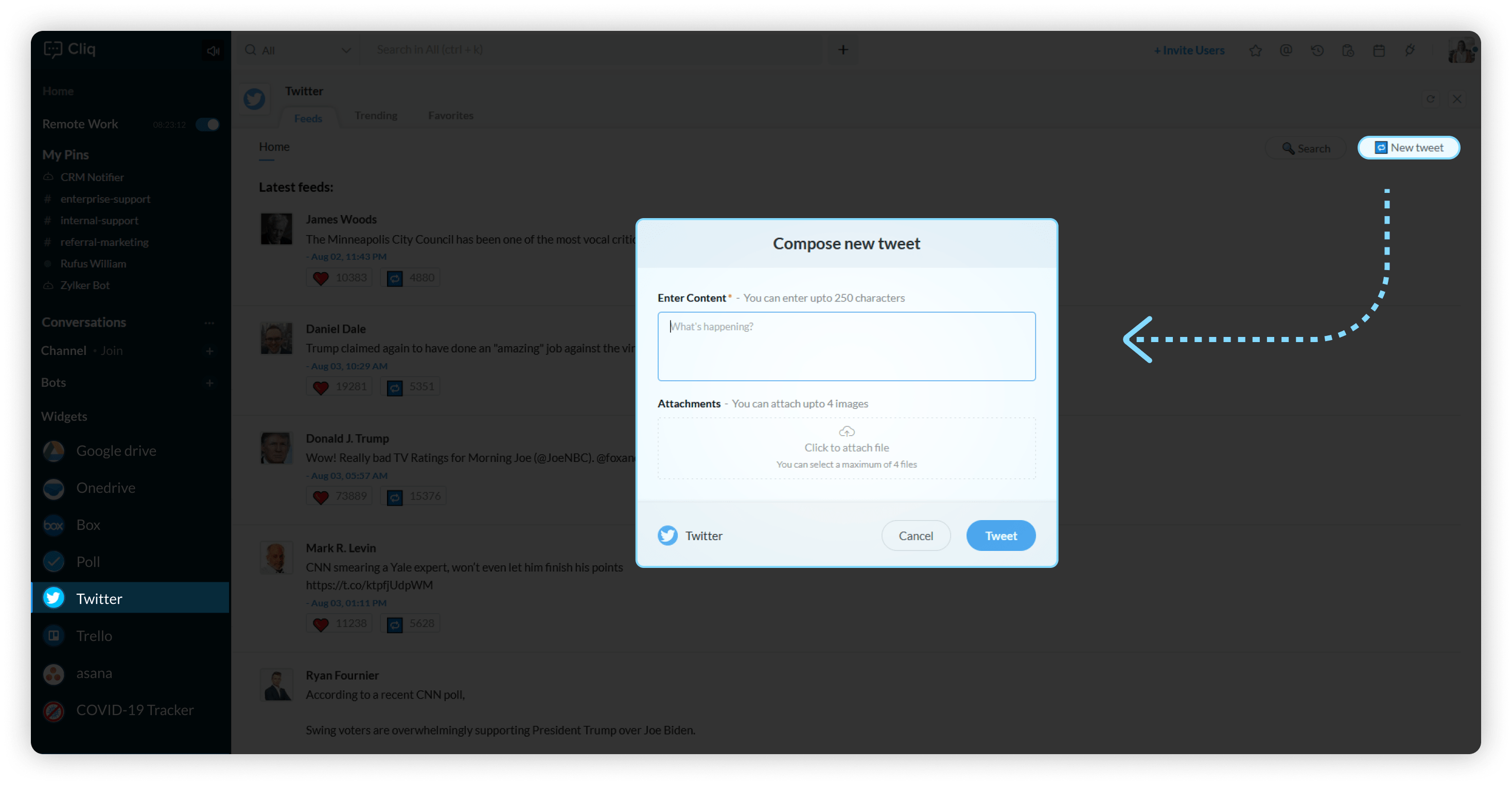
Task: Expand the All search scope dropdown
Action: pyautogui.click(x=346, y=50)
